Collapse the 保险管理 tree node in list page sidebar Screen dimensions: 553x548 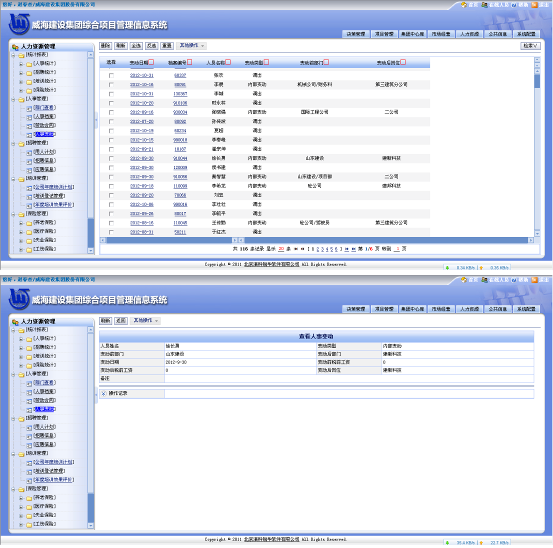click(x=13, y=214)
